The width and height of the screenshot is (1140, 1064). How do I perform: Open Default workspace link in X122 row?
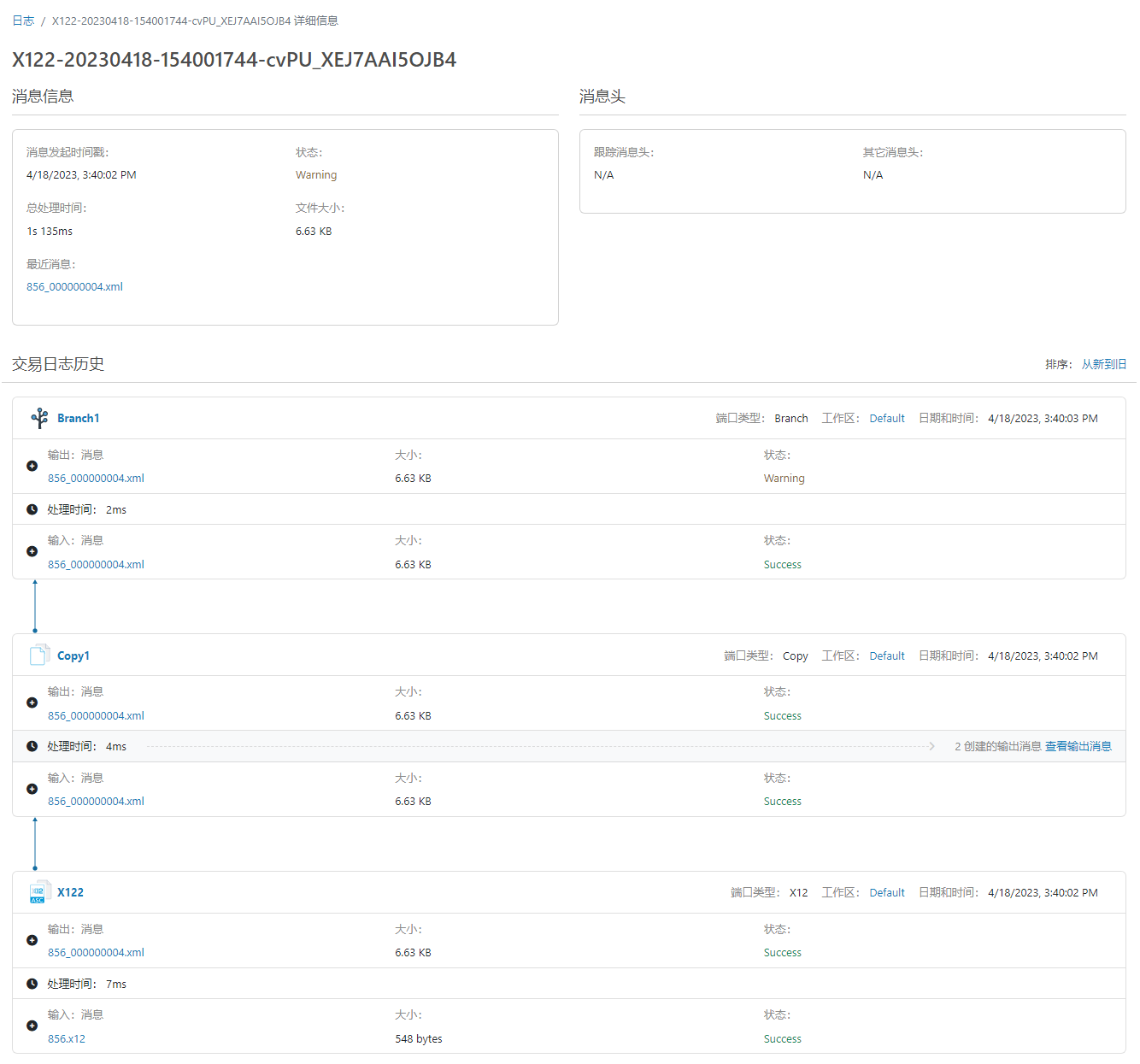pos(886,892)
